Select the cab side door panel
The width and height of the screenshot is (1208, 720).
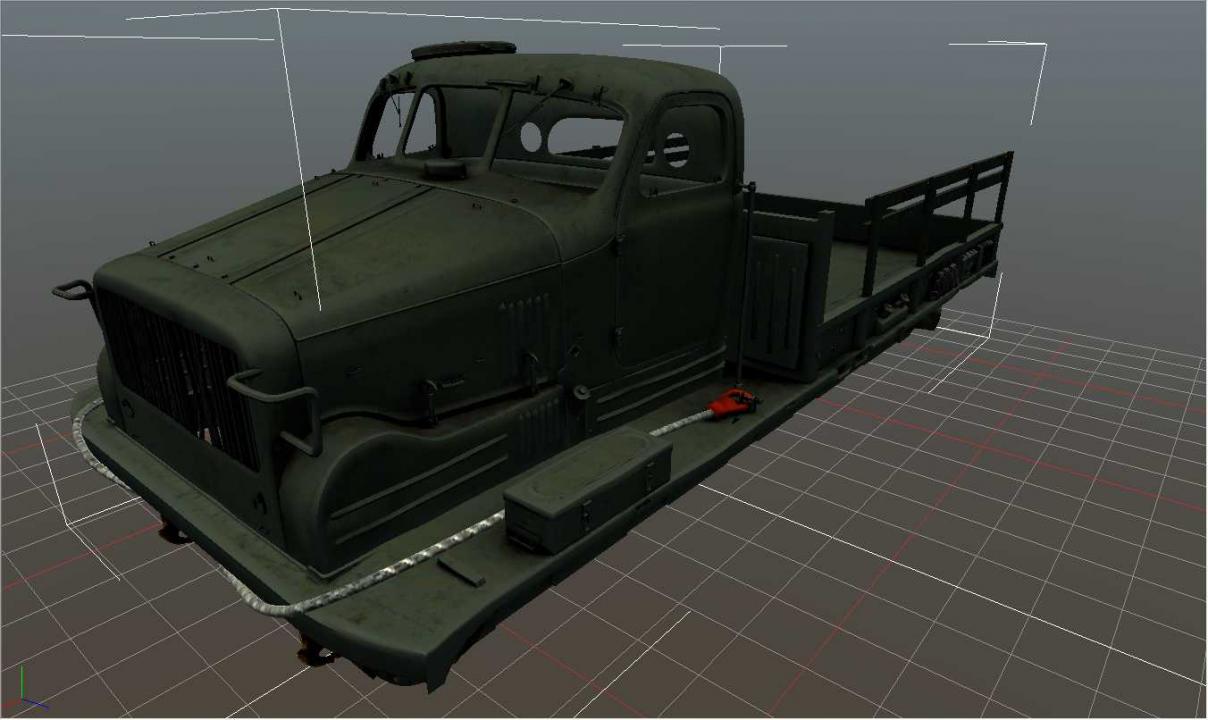pos(672,270)
